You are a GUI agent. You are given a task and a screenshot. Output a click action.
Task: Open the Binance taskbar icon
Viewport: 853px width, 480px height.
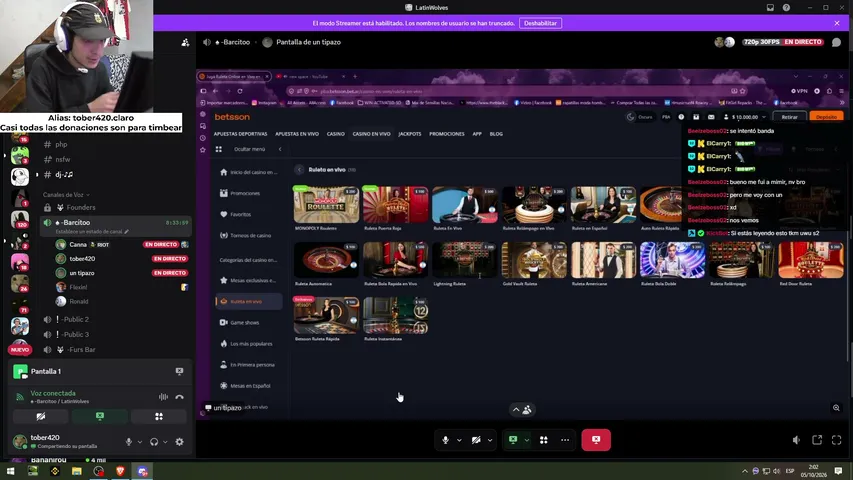pos(54,471)
